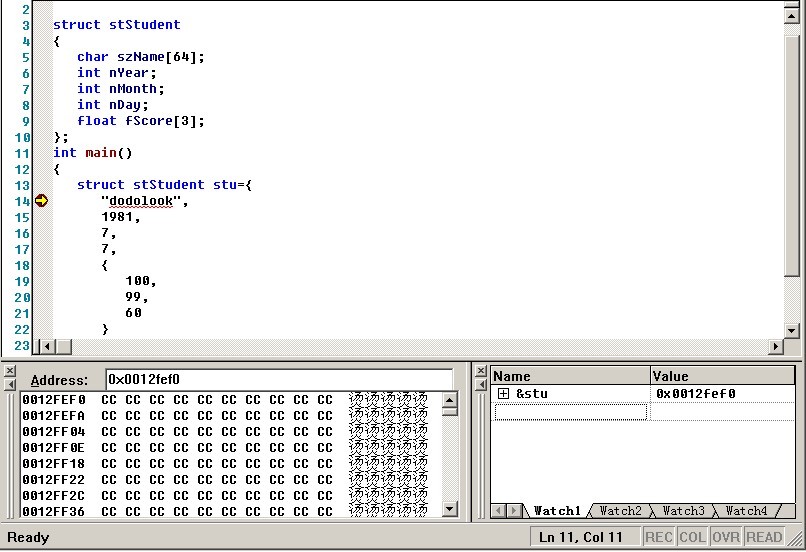Click the memory pane scroll-up arrow
This screenshot has width=806, height=552.
449,400
